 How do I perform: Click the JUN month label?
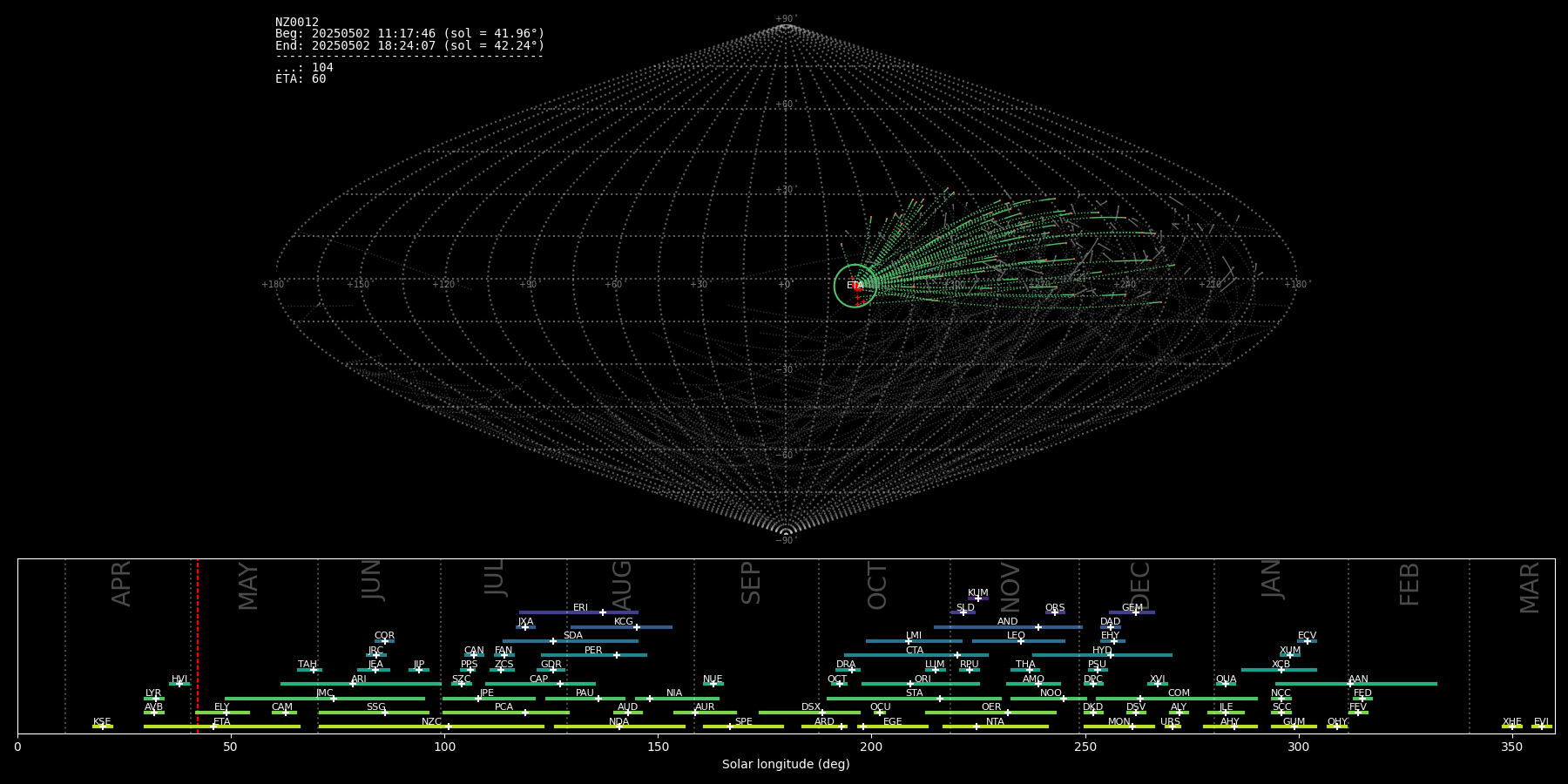tap(372, 580)
